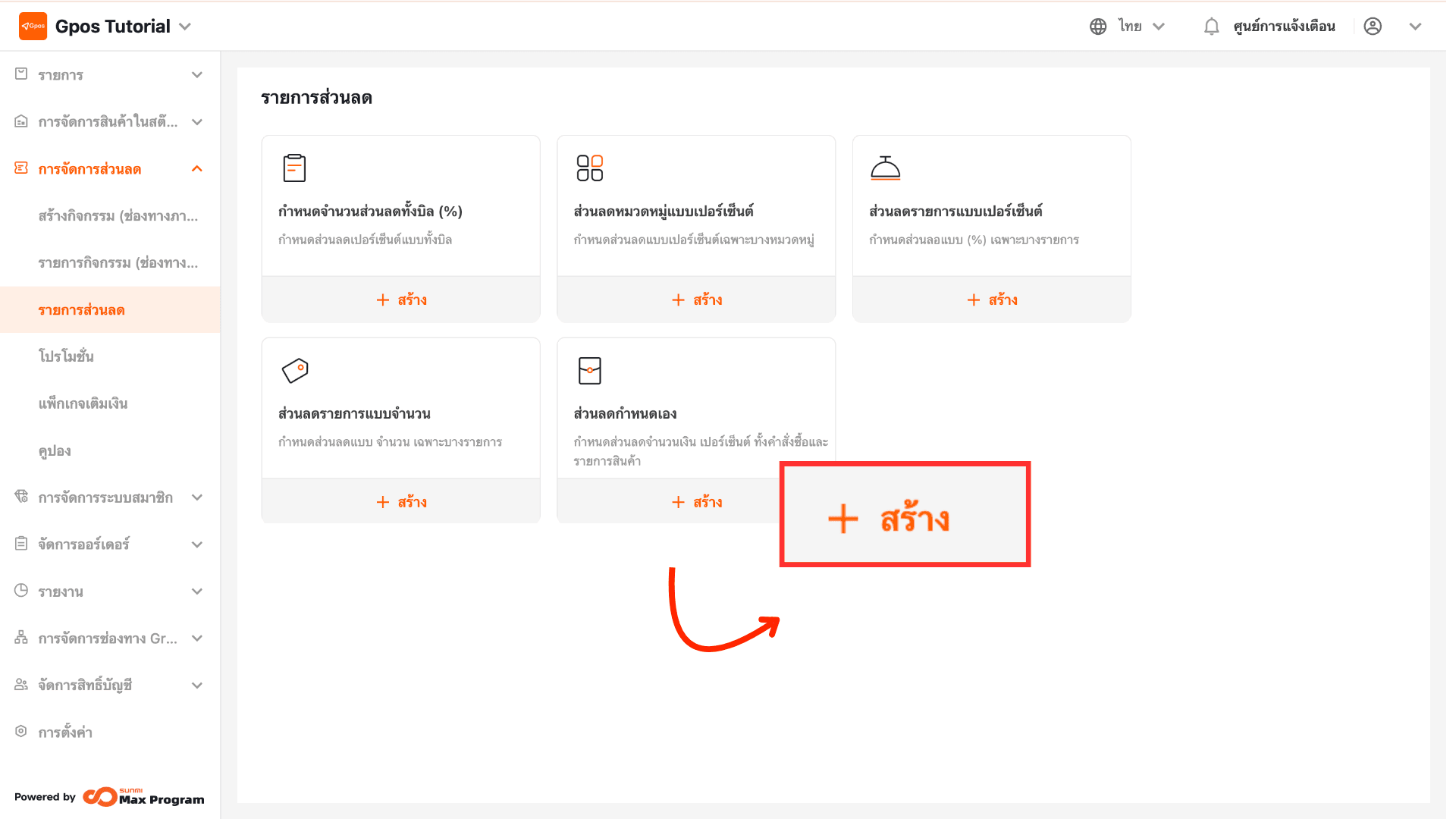This screenshot has height=819, width=1456.
Task: Select โปรโมชั่น in the sidebar
Action: point(66,356)
